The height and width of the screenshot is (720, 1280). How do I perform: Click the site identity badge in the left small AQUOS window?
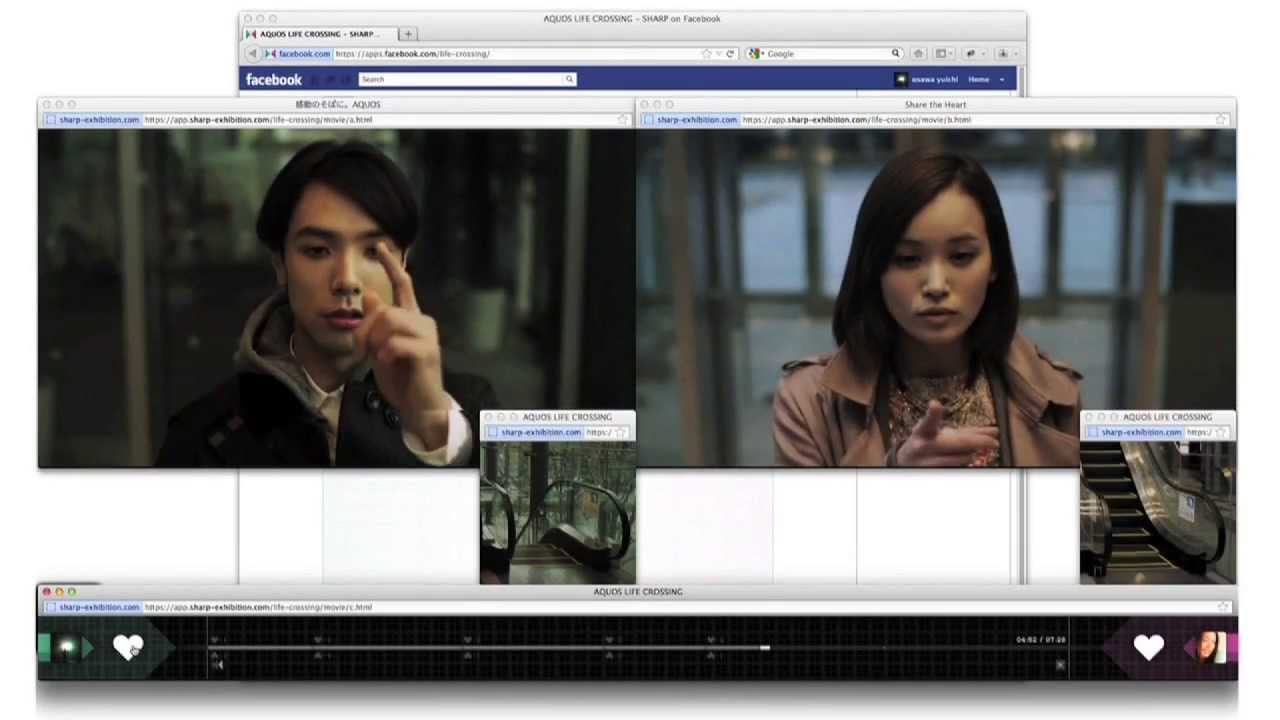(x=533, y=432)
